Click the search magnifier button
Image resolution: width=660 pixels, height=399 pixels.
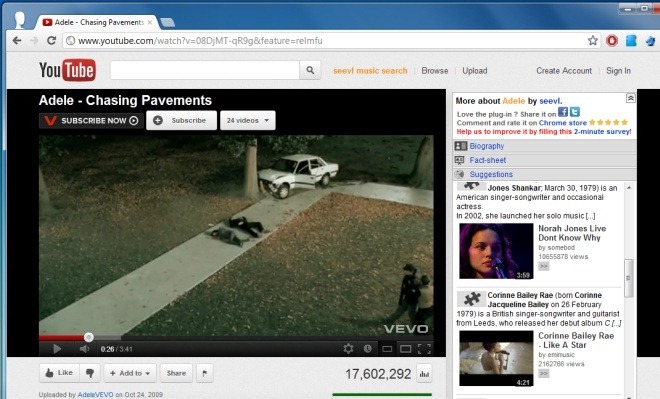310,70
